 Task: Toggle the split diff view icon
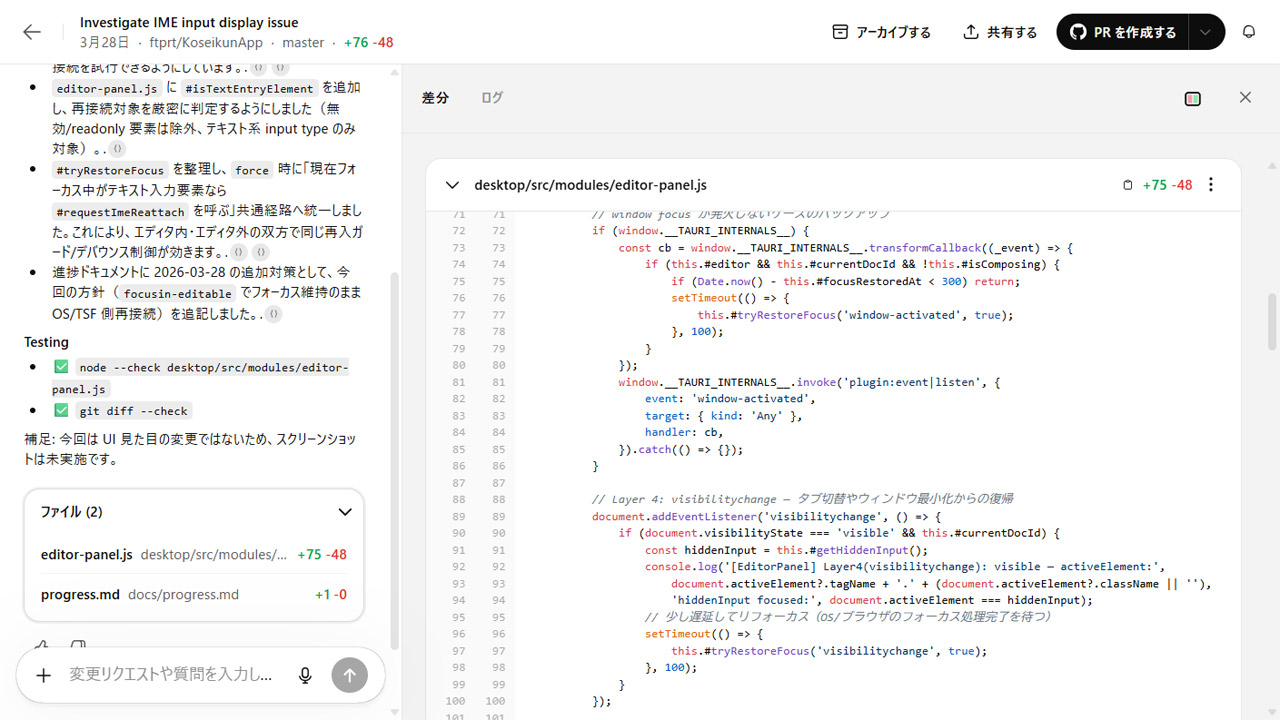1192,97
